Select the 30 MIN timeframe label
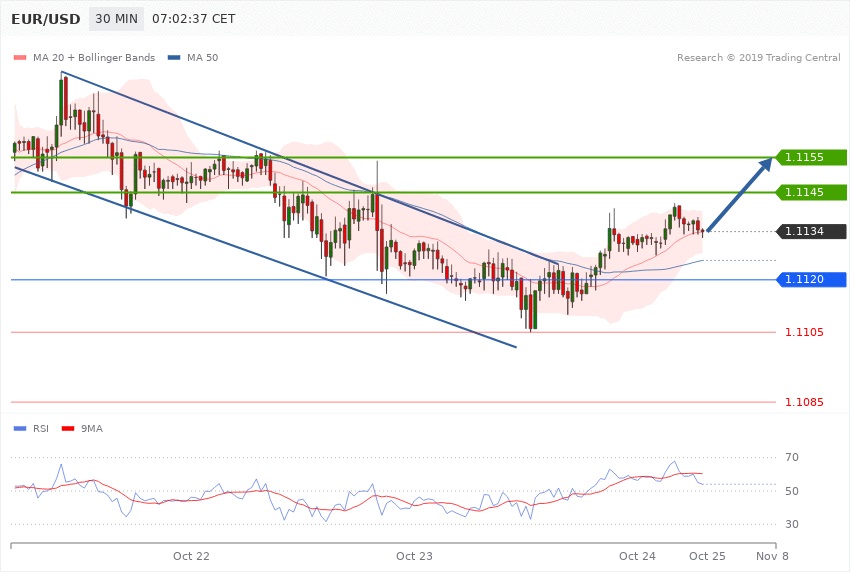This screenshot has width=850, height=576. (x=117, y=19)
